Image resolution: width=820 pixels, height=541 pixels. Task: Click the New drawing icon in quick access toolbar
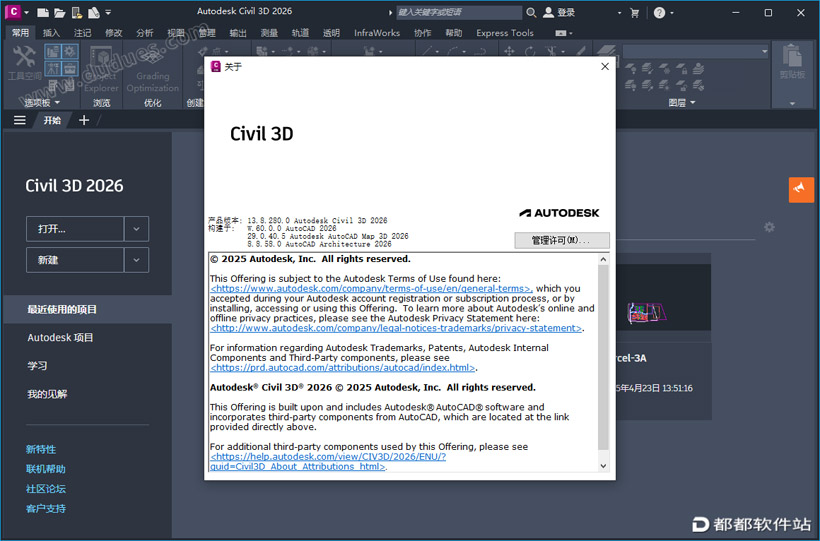pos(43,12)
